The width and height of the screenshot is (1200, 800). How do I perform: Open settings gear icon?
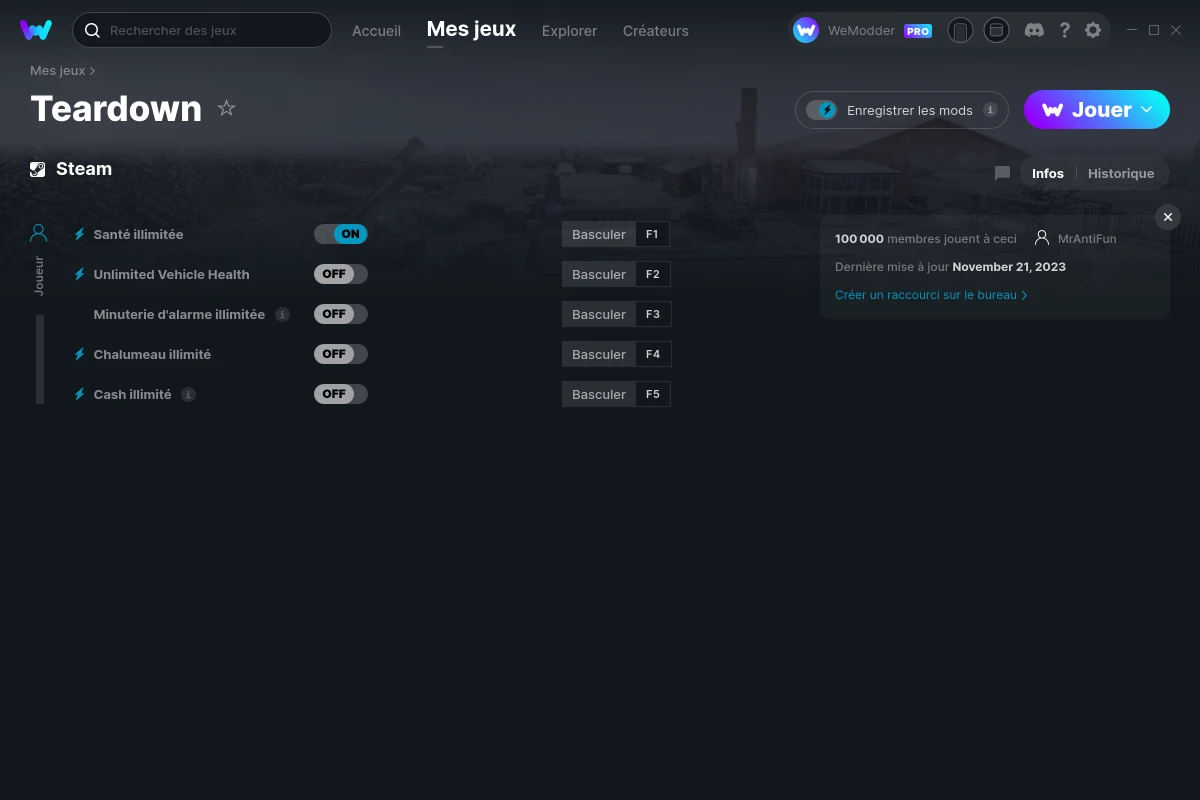coord(1093,30)
